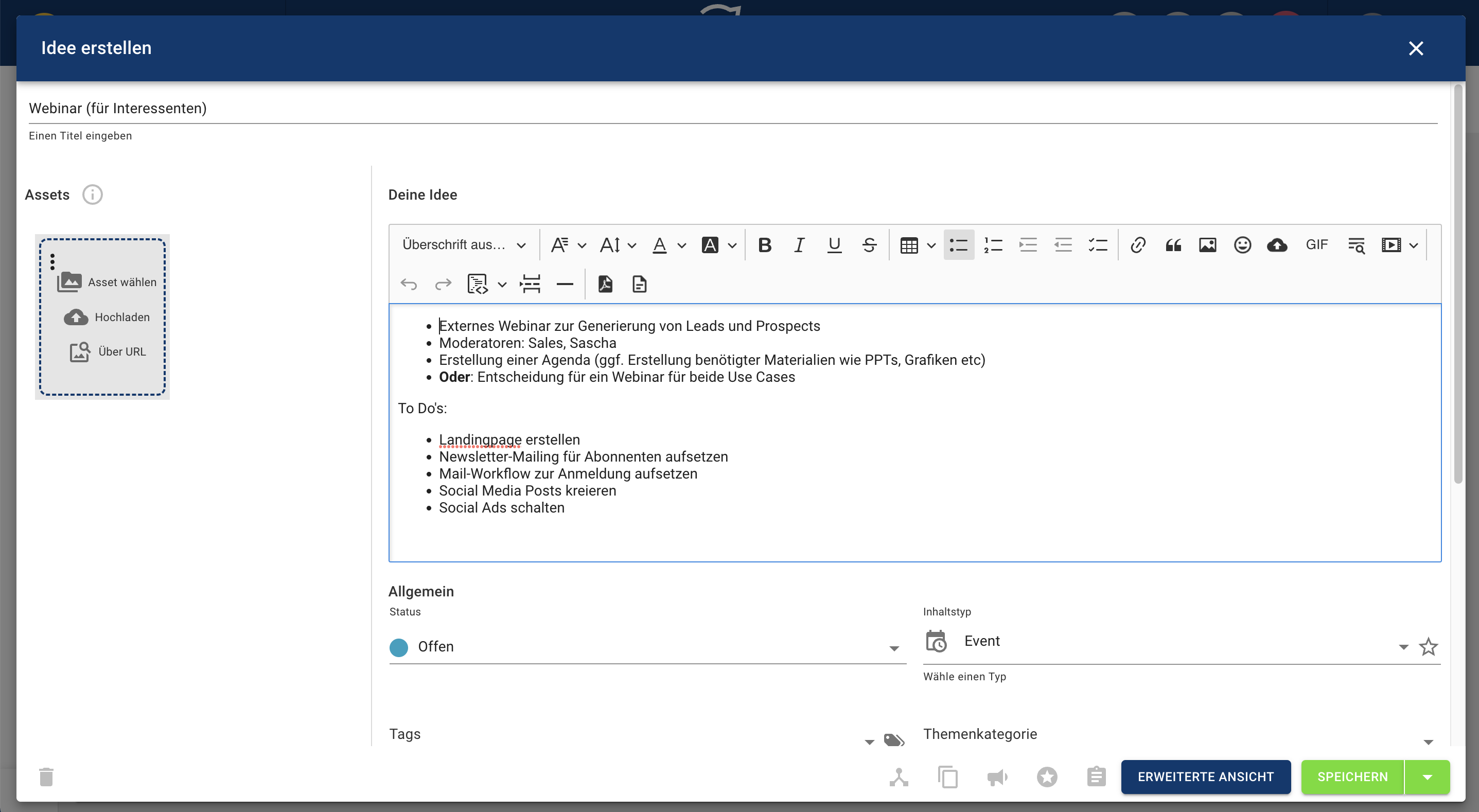Image resolution: width=1479 pixels, height=812 pixels.
Task: Insert a GIF
Action: (1316, 245)
